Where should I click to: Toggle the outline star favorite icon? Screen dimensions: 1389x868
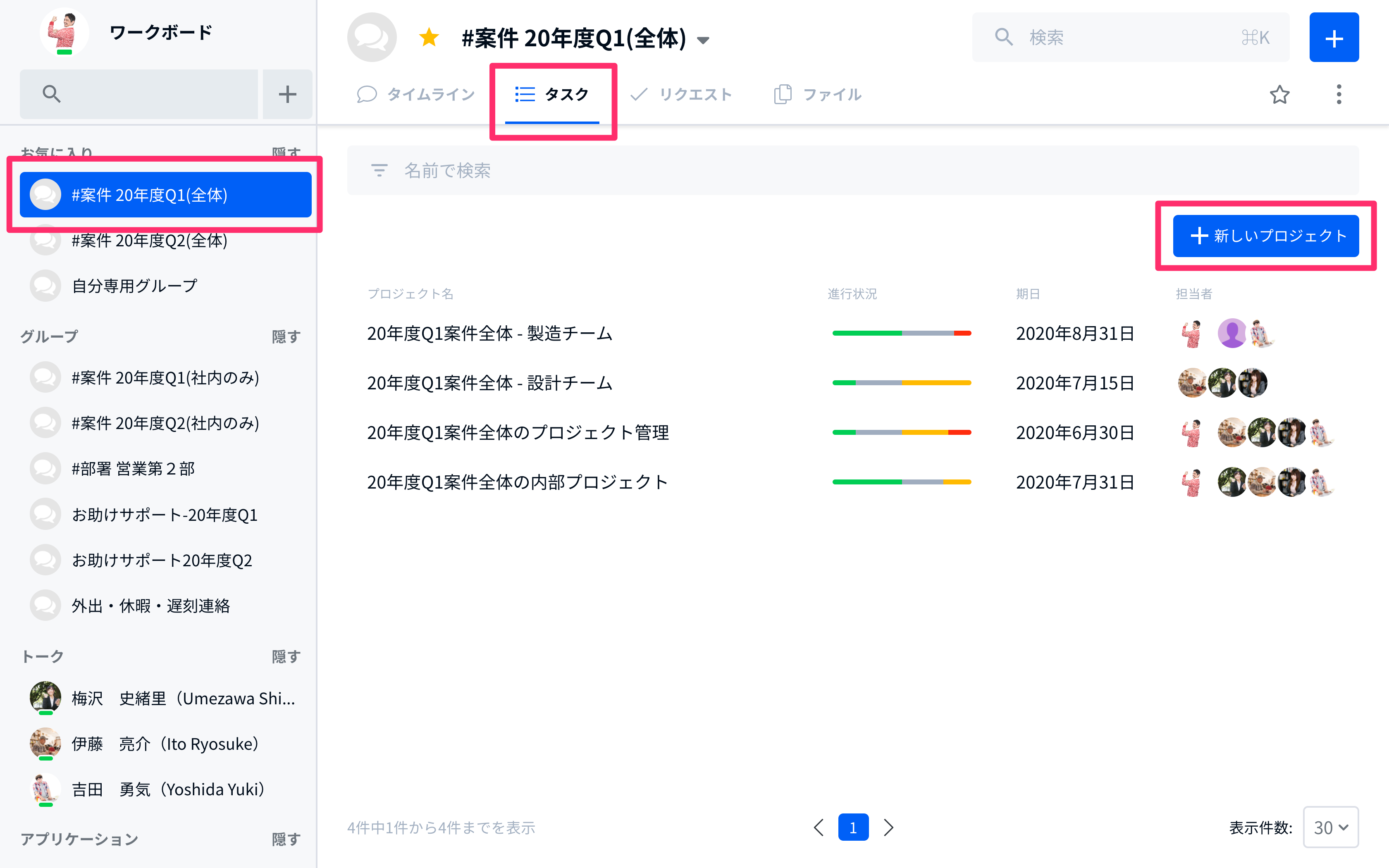[1279, 95]
